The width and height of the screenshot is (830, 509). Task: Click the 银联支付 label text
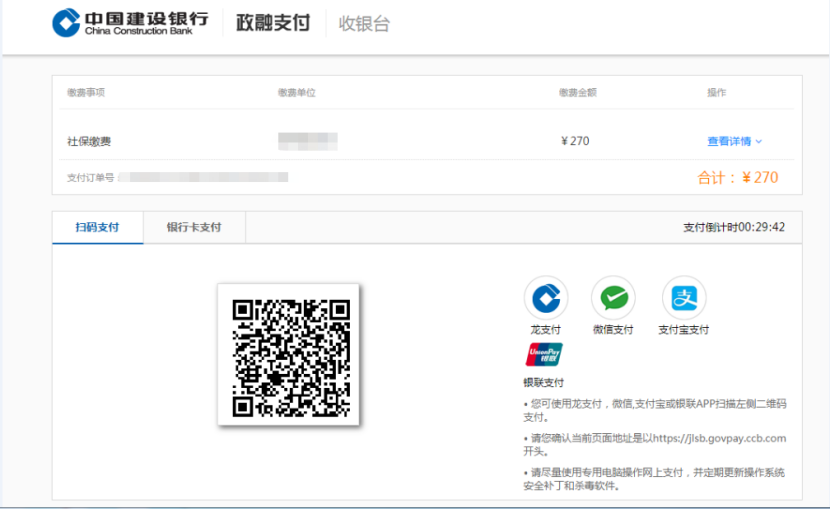tap(544, 383)
